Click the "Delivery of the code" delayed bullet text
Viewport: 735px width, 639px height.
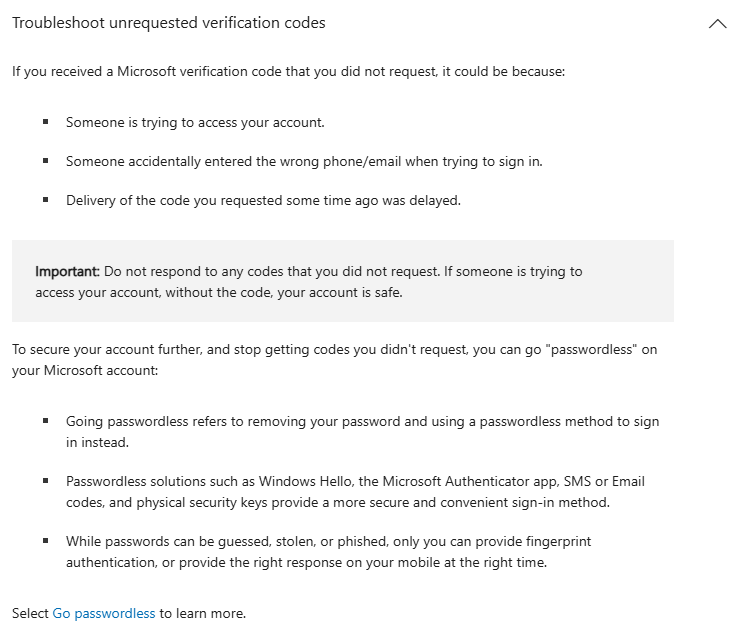tap(263, 200)
